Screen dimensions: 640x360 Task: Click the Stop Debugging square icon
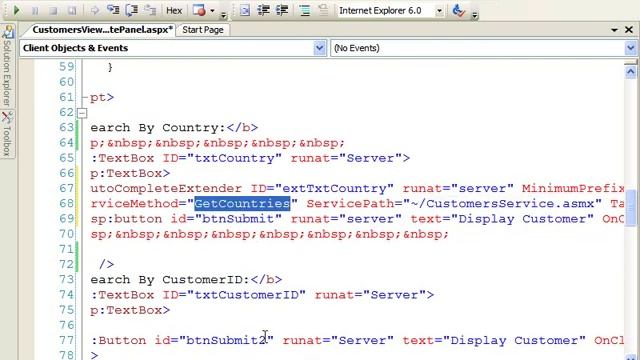[53, 11]
